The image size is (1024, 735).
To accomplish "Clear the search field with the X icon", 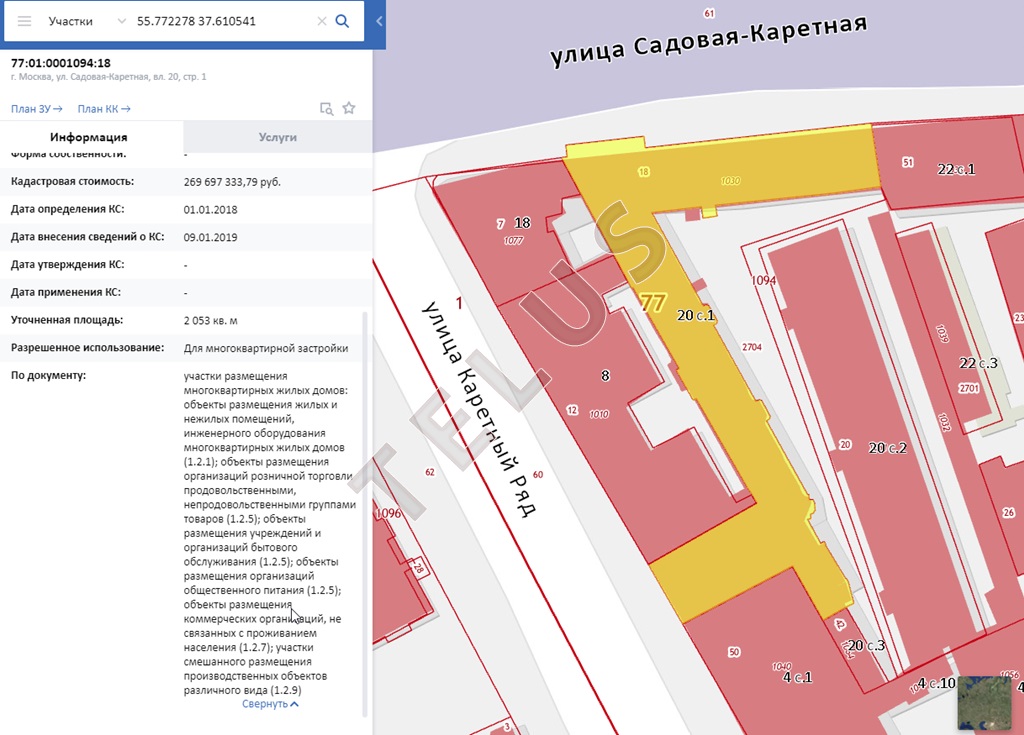I will coord(322,22).
